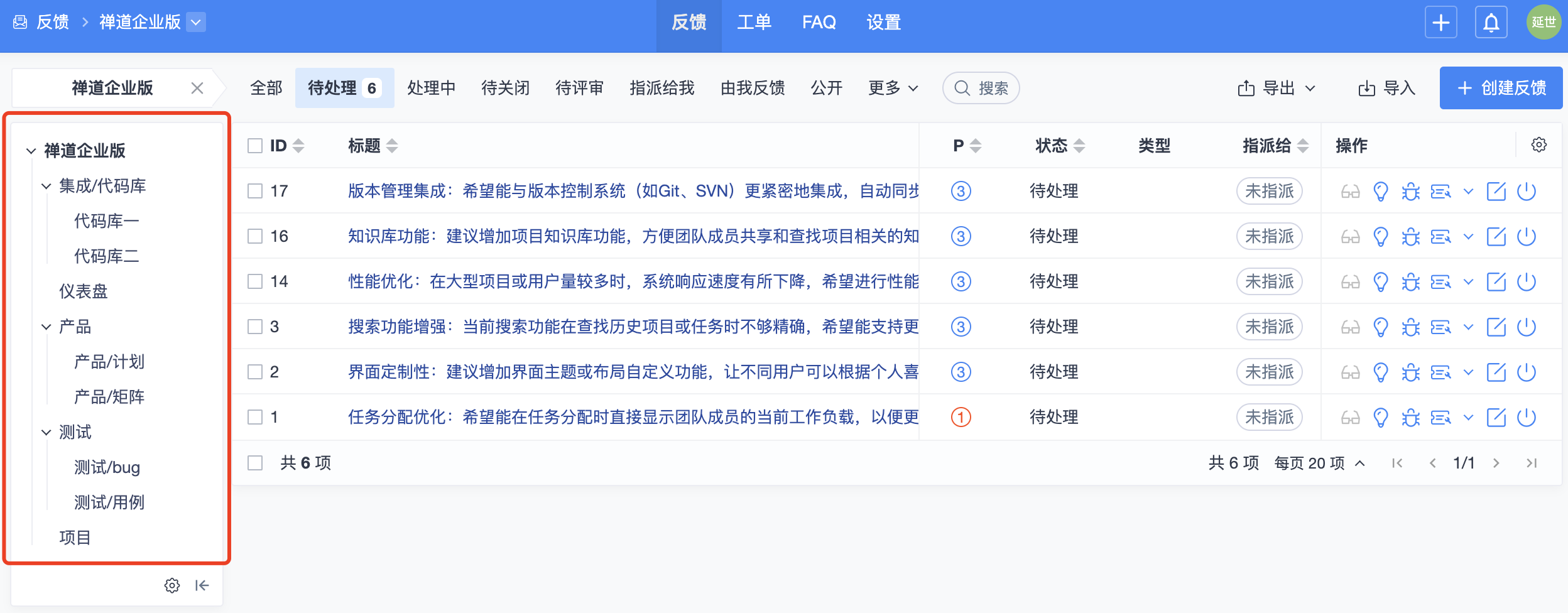Go to the first page

(x=1397, y=463)
